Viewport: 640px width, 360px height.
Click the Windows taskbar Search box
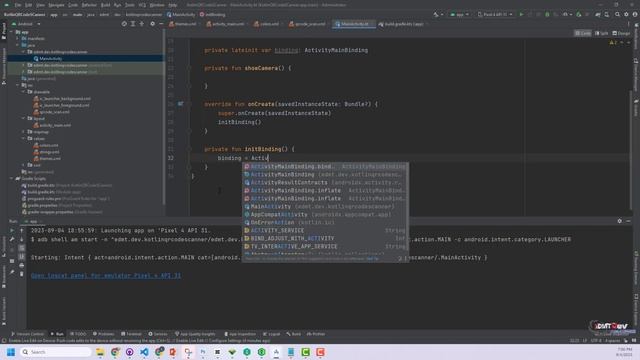pyautogui.click(x=55, y=352)
